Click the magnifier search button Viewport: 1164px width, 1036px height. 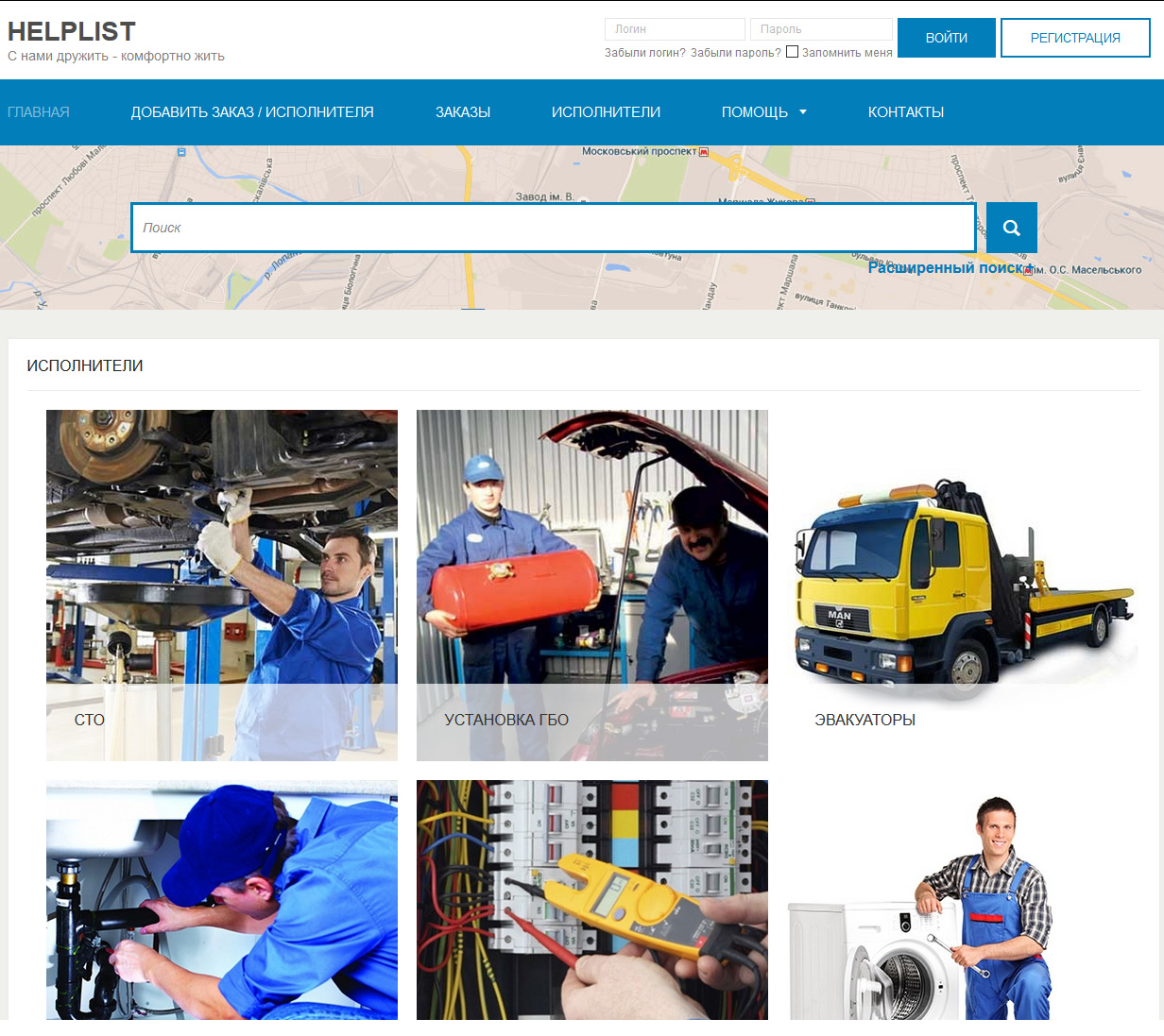[1012, 228]
